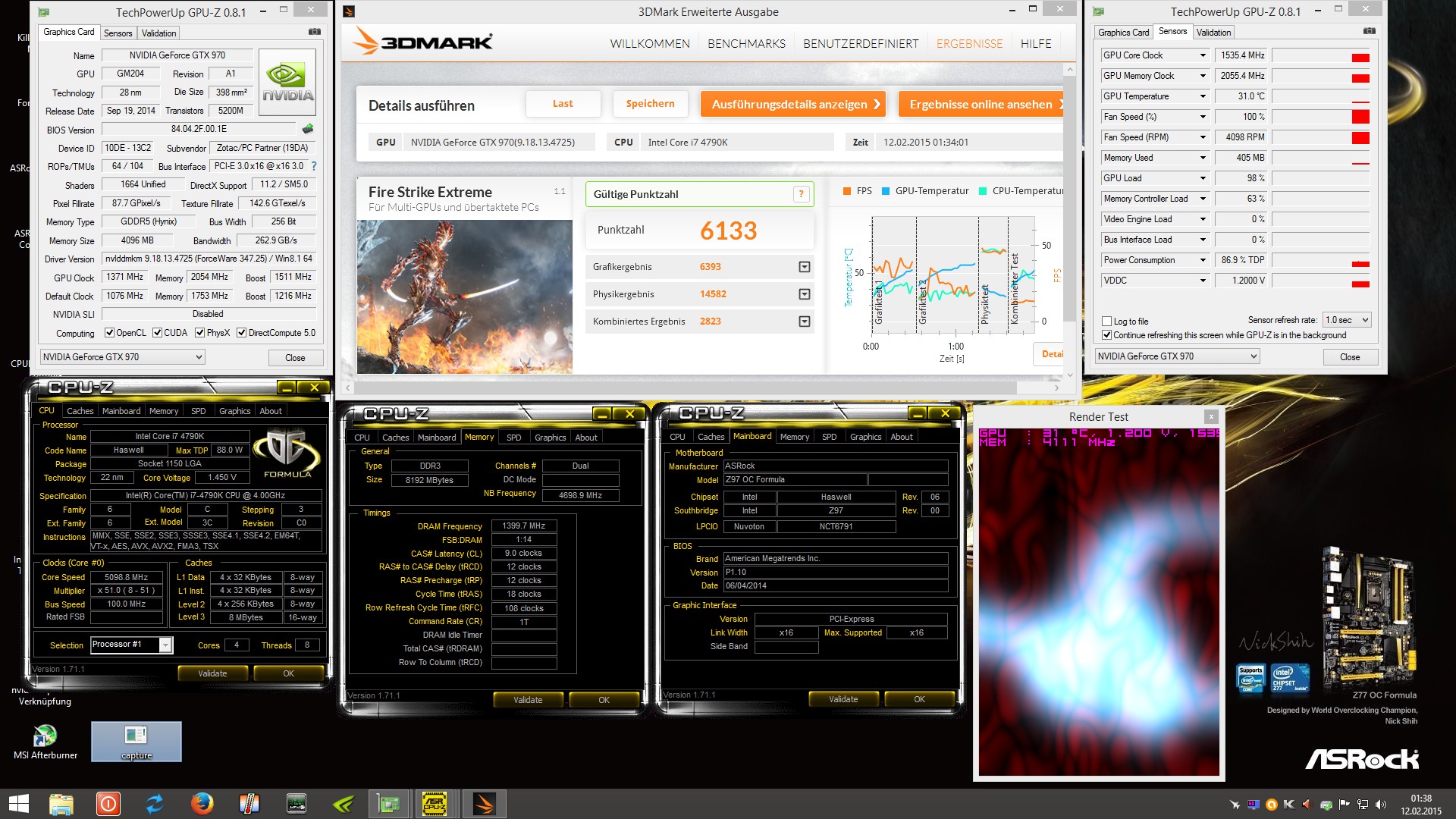Click the question mark icon beside Gültige Punktzahl
This screenshot has height=819, width=1456.
pos(801,194)
